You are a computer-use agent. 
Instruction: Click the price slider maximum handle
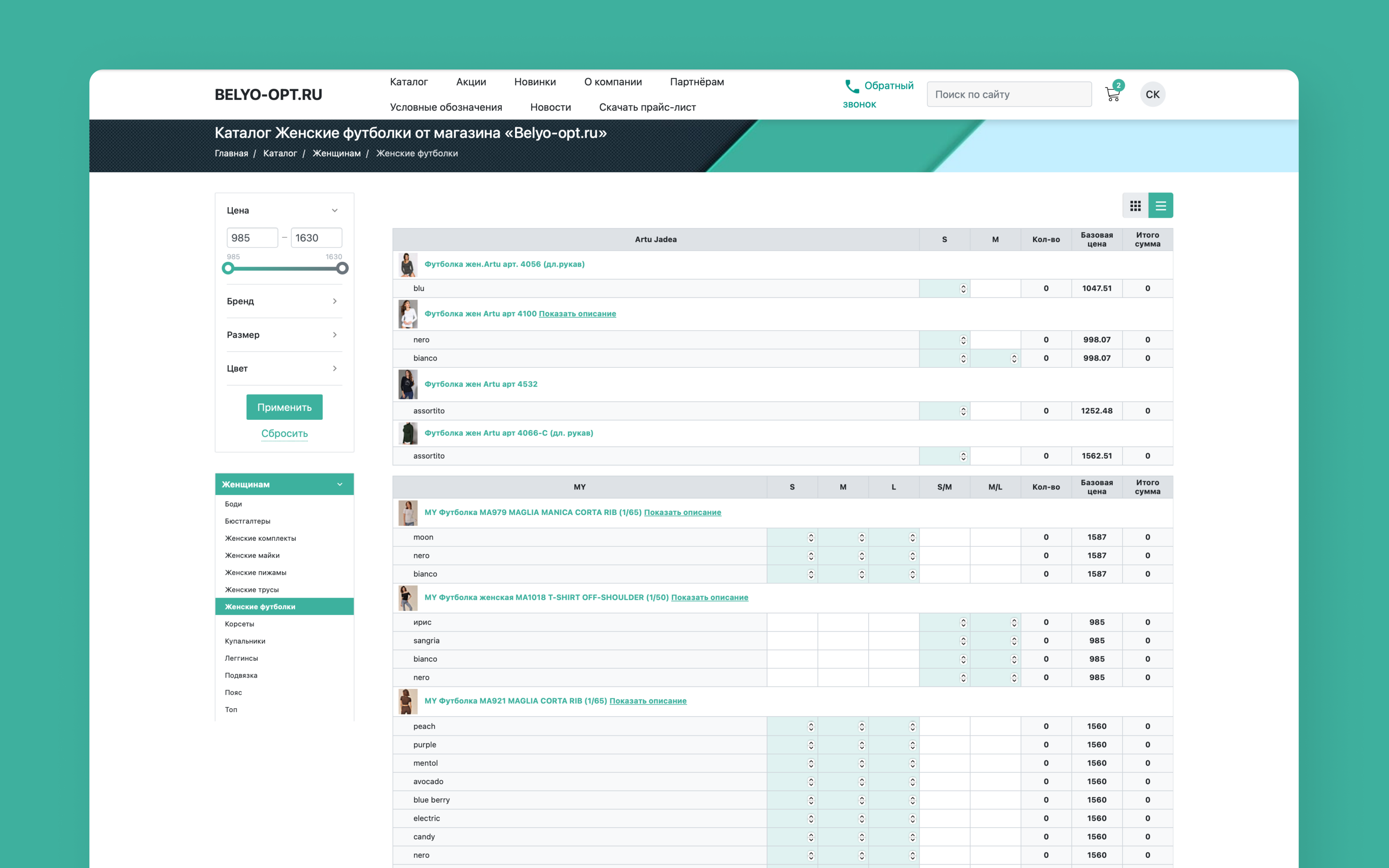[342, 268]
